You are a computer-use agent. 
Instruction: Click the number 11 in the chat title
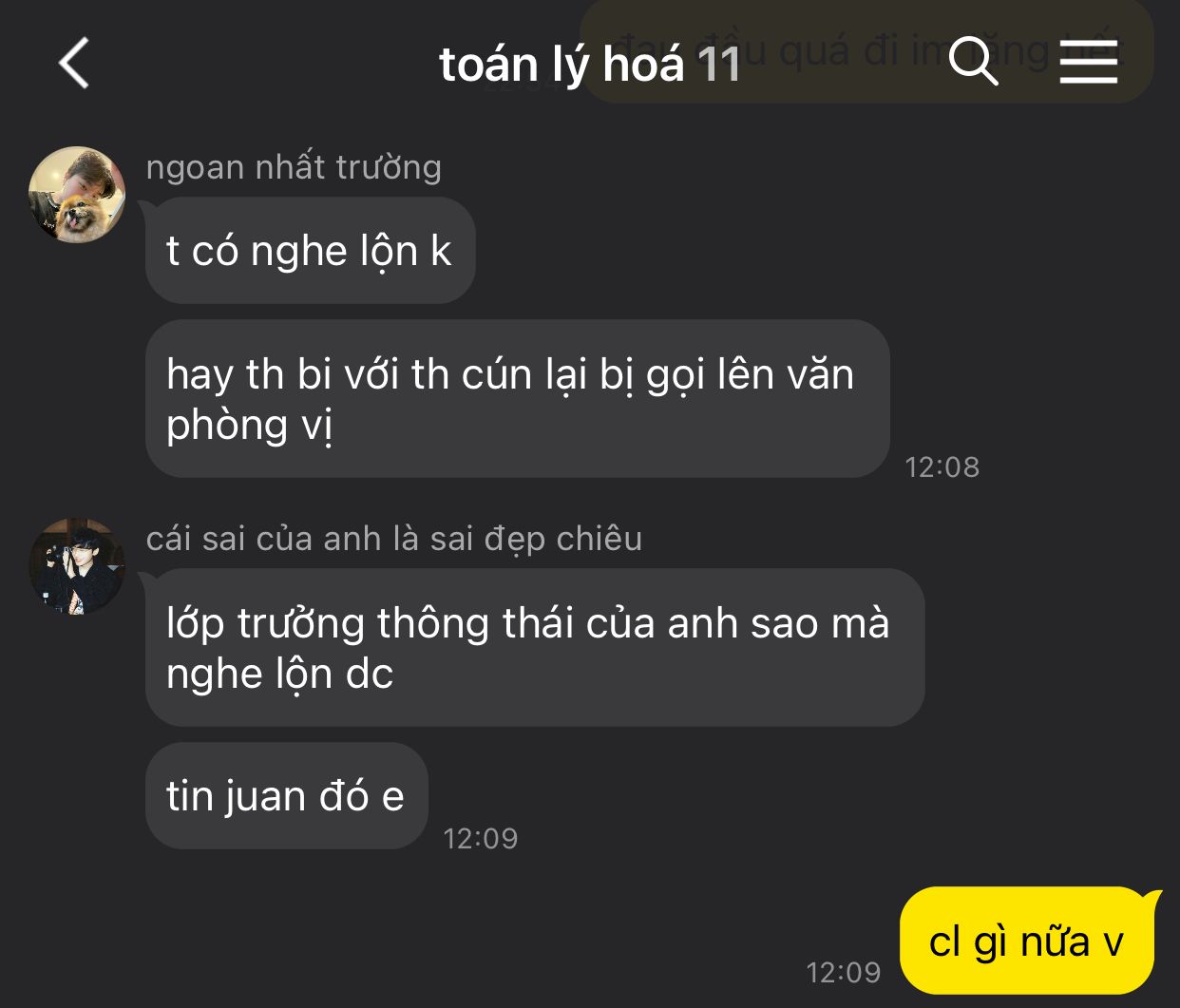(719, 65)
